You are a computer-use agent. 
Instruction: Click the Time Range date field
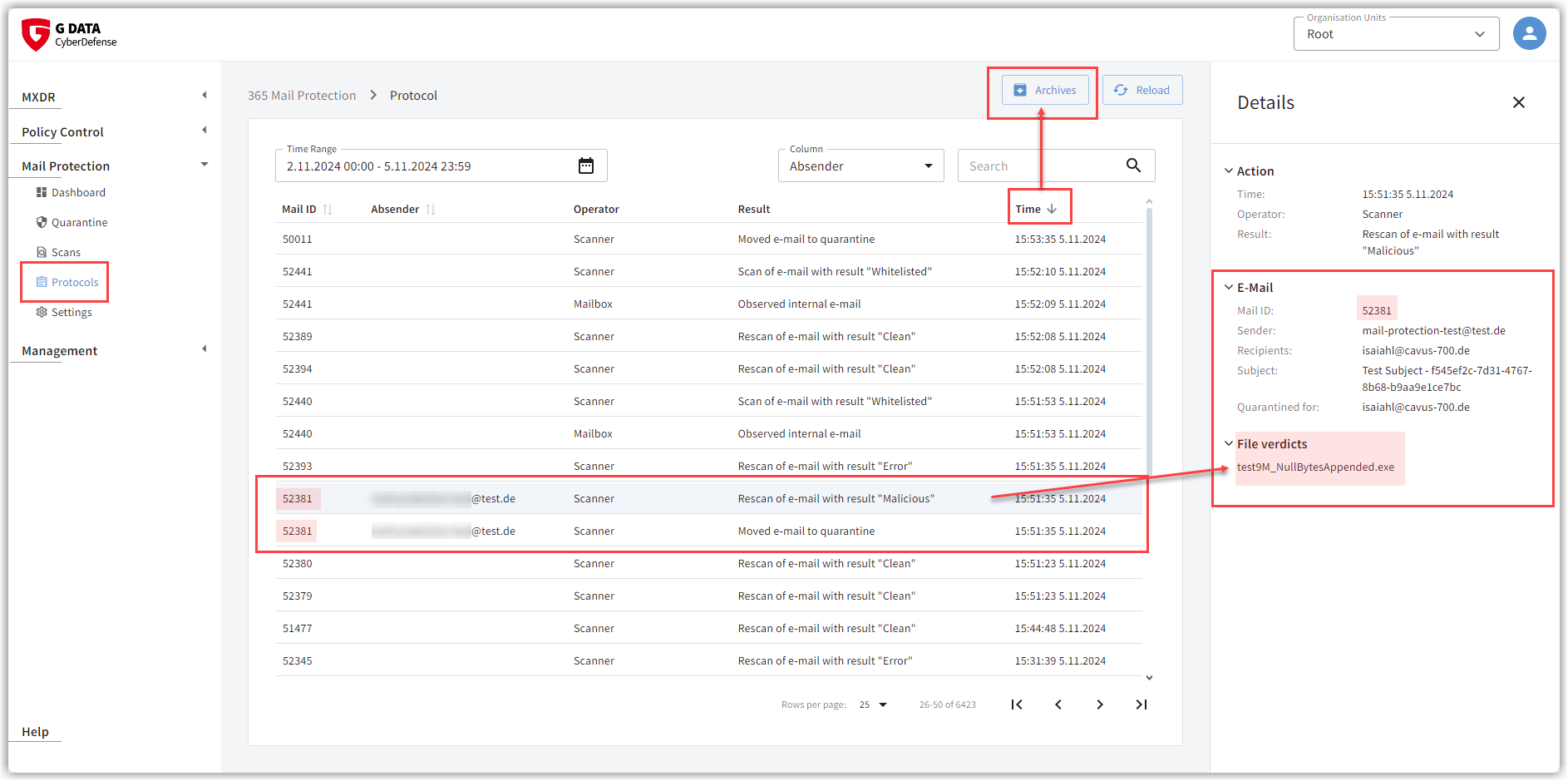tap(441, 166)
